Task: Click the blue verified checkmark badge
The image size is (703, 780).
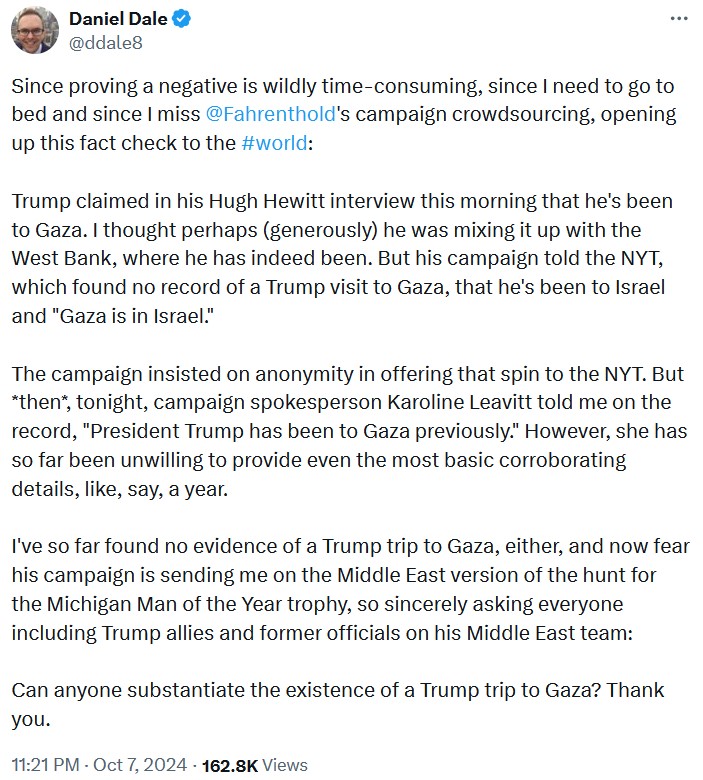Action: click(x=182, y=19)
